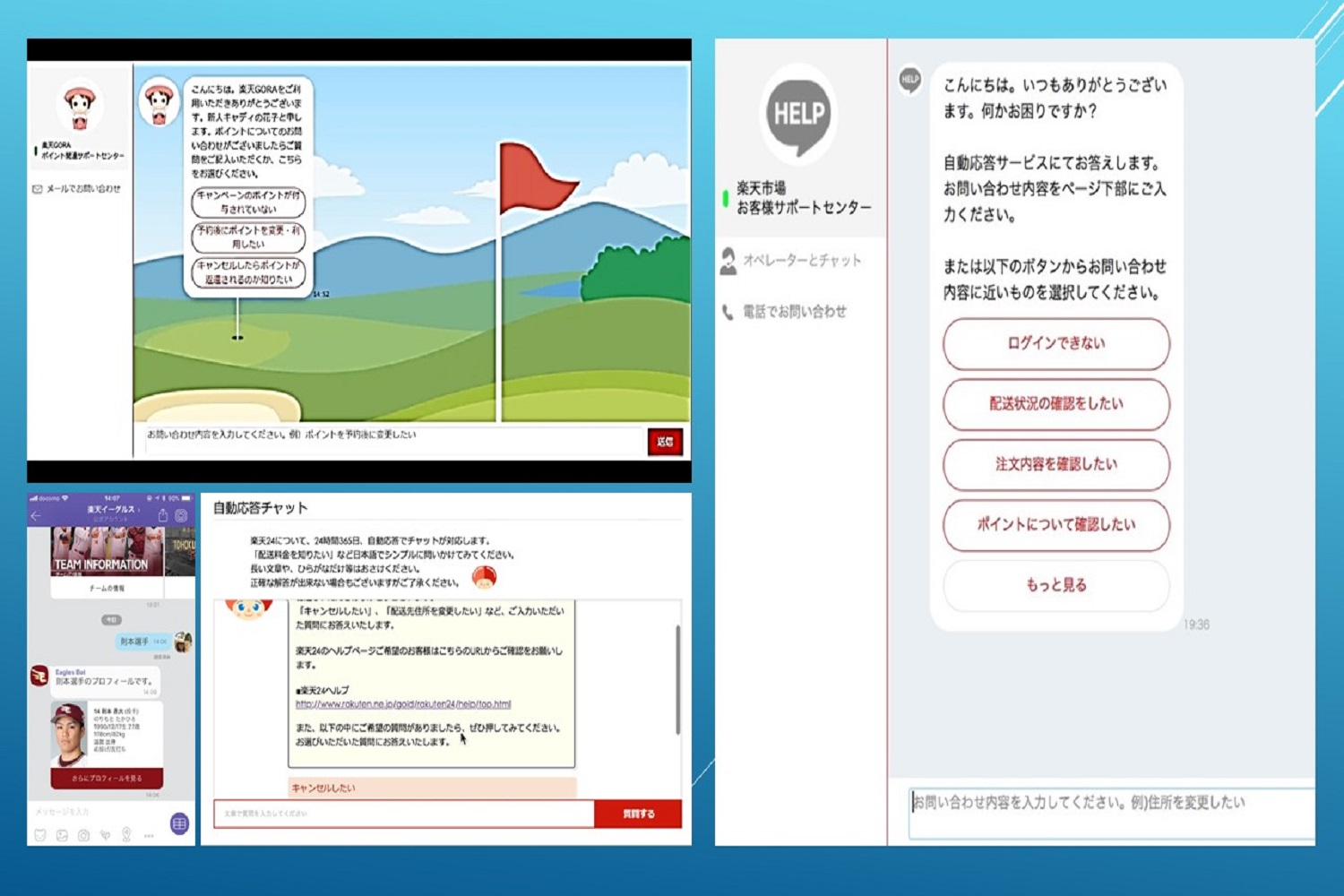Screen dimensions: 1344x896
Task: Choose 配送状況の確認をしたい button
Action: 1055,404
